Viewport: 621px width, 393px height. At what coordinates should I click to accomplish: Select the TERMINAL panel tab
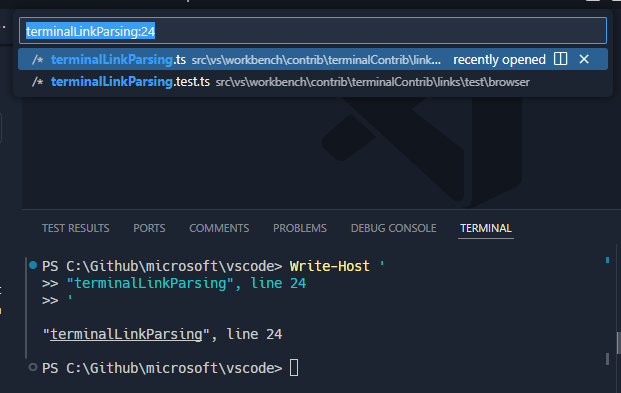click(x=486, y=228)
